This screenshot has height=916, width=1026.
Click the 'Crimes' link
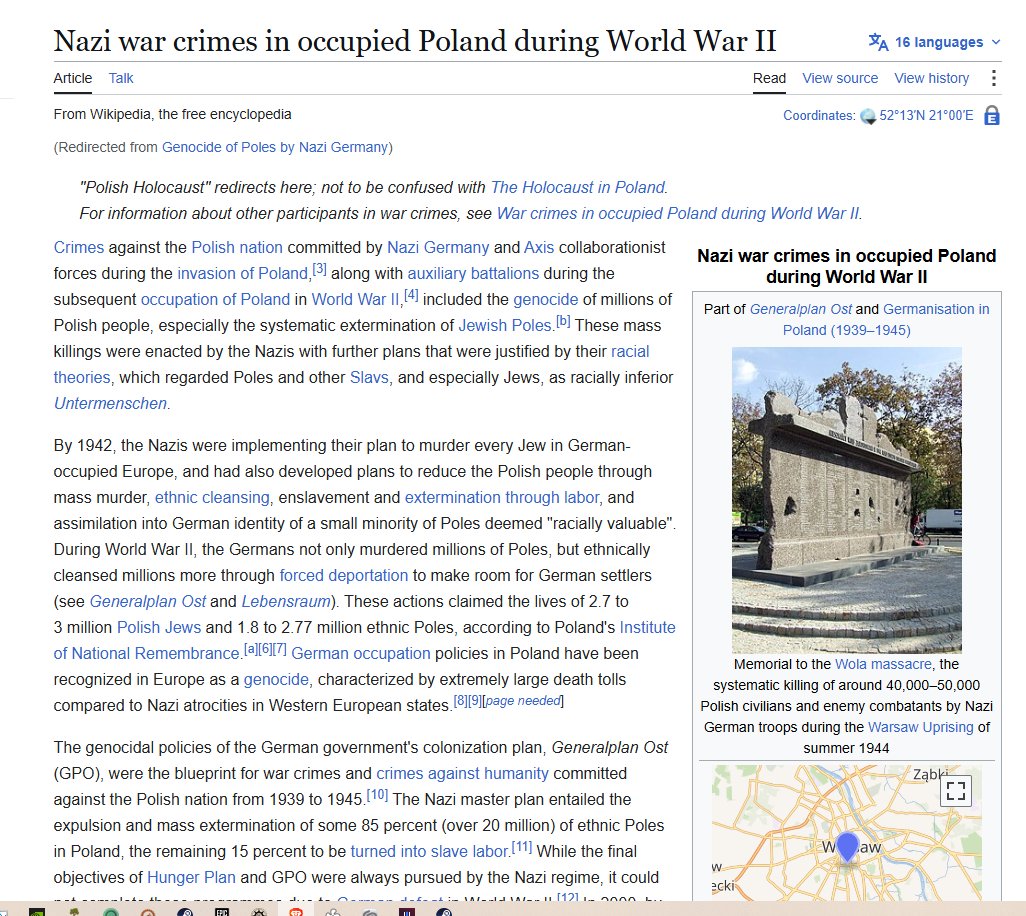pos(79,247)
